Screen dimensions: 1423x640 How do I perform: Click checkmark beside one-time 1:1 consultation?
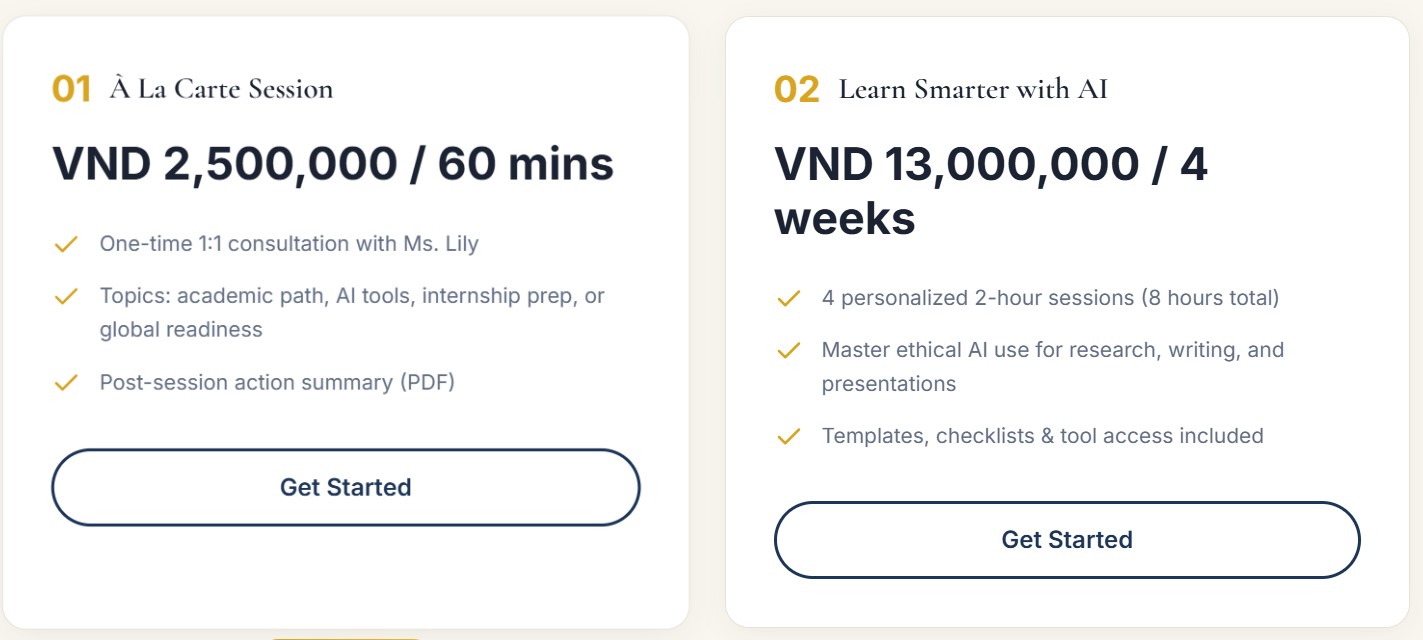[x=66, y=244]
